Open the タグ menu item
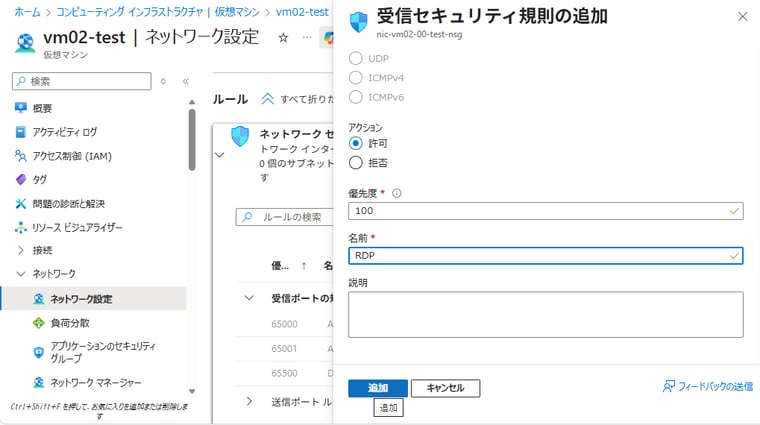The image size is (760, 425). point(39,179)
